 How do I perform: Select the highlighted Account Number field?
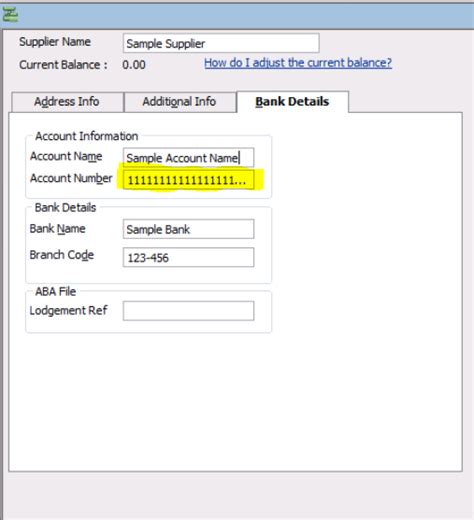point(188,180)
